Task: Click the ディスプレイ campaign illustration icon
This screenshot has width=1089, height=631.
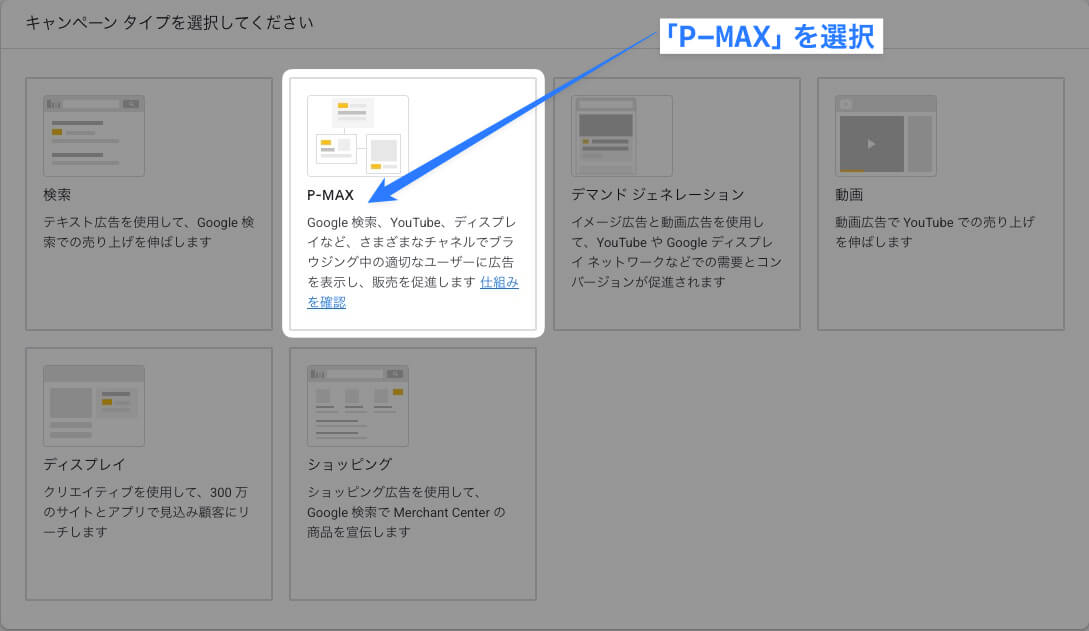Action: [x=94, y=405]
